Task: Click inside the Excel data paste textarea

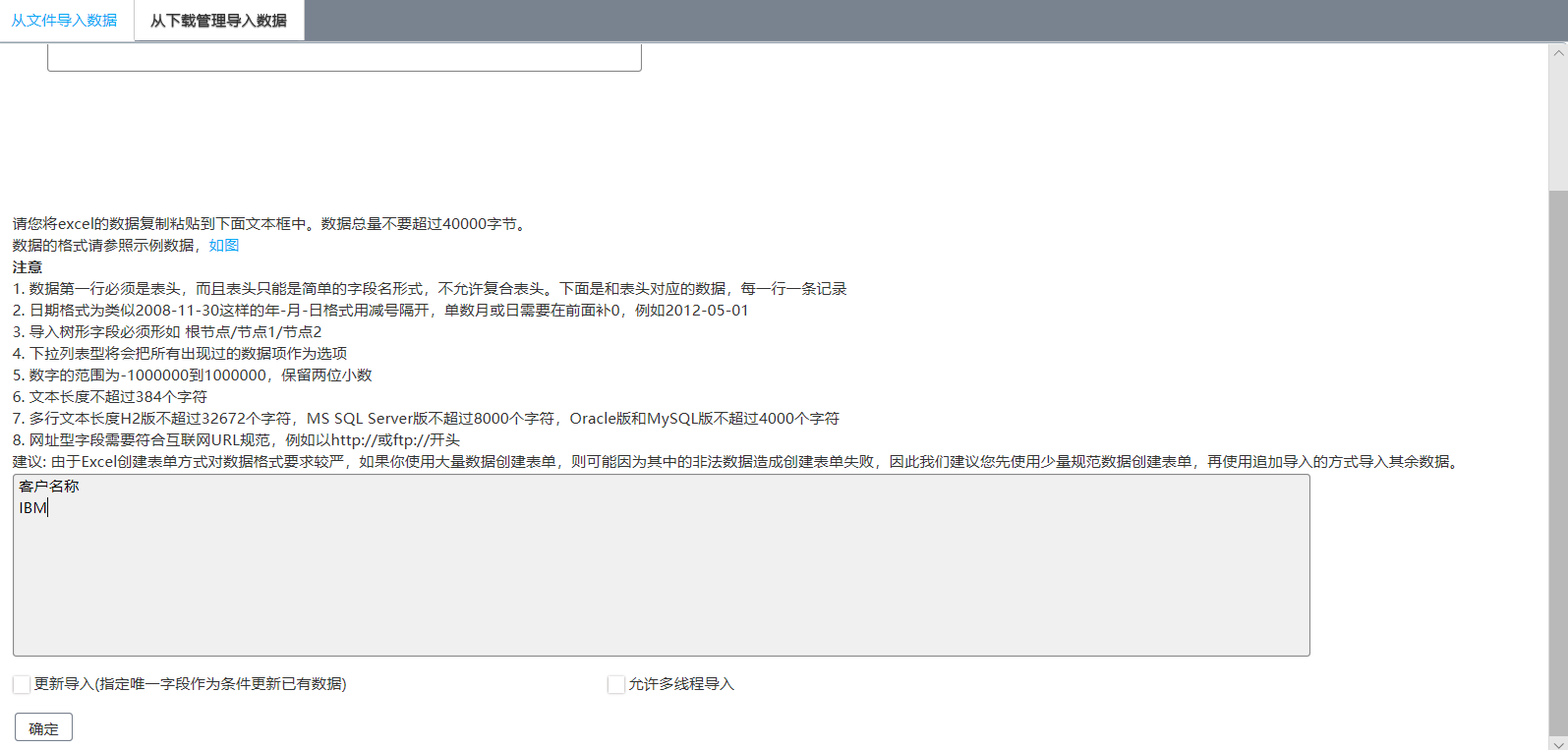Action: point(661,565)
